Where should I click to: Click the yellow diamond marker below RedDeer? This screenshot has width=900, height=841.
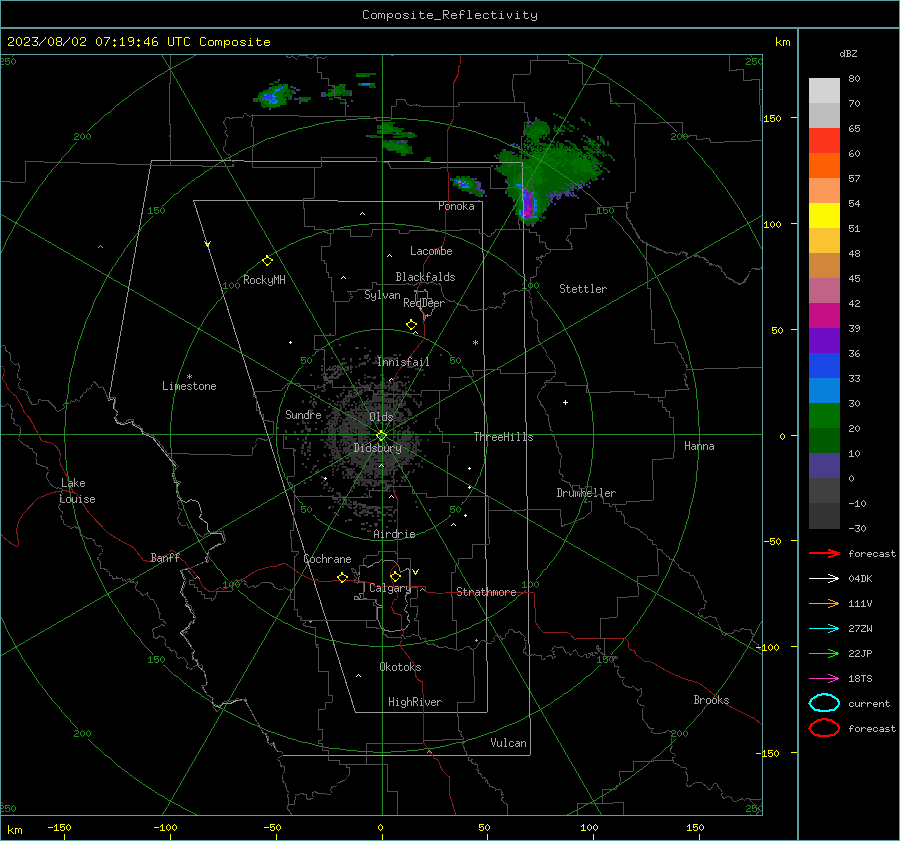(x=411, y=325)
